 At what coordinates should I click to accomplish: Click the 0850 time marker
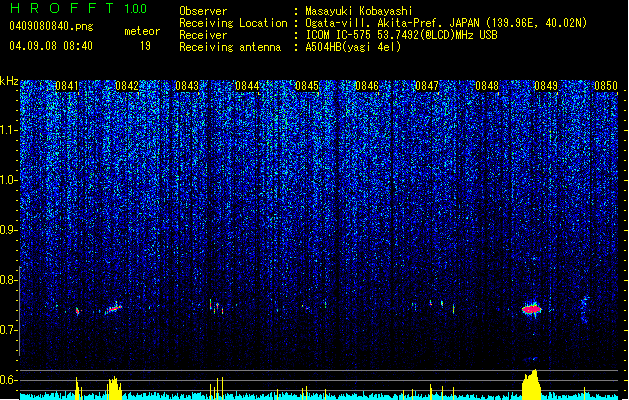click(x=606, y=86)
